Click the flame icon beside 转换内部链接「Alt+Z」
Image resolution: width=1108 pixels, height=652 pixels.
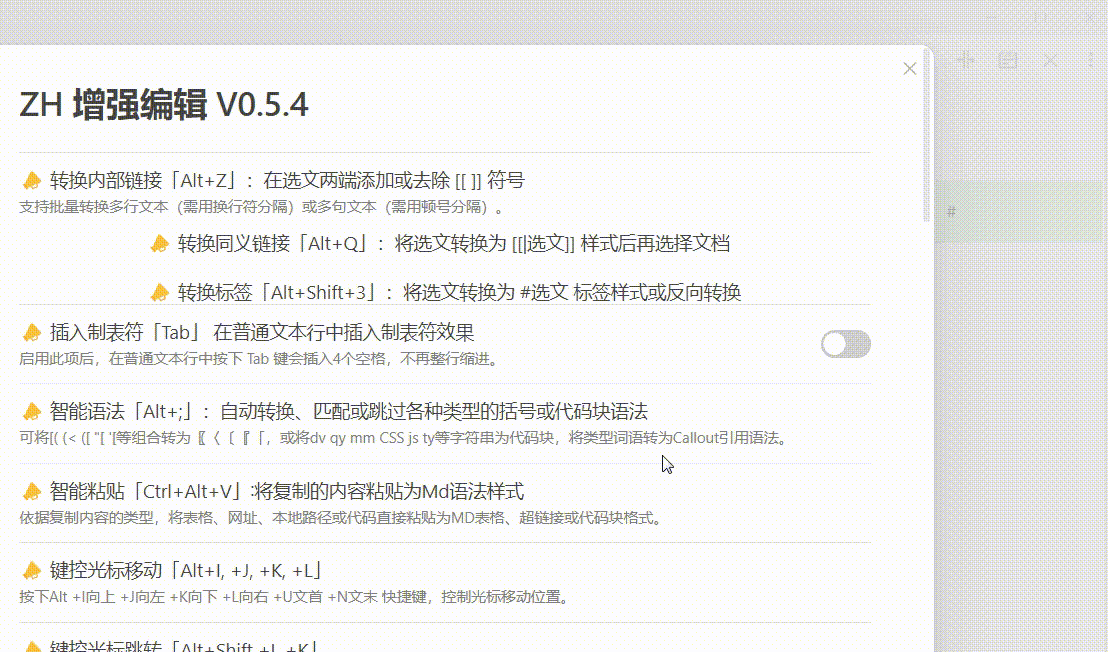[31, 180]
